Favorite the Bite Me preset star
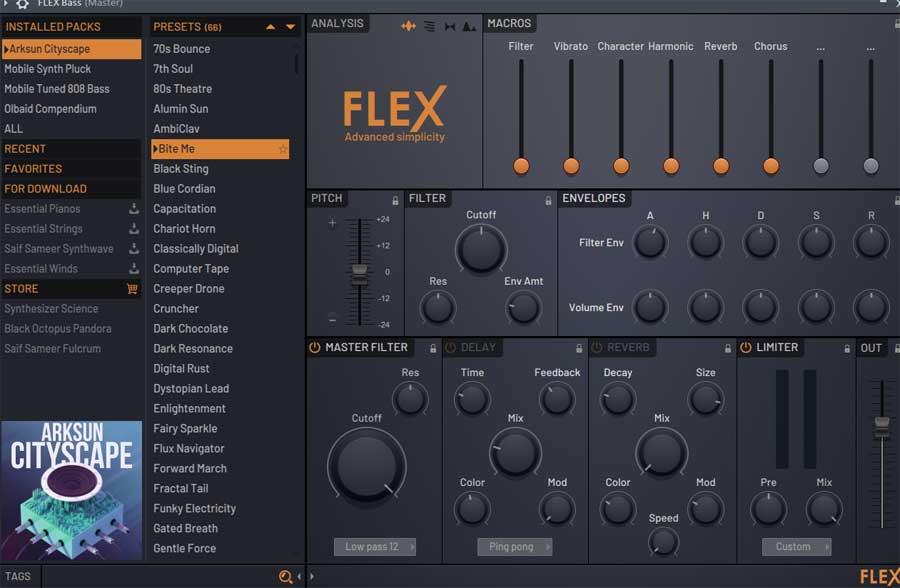The height and width of the screenshot is (588, 900). click(282, 149)
